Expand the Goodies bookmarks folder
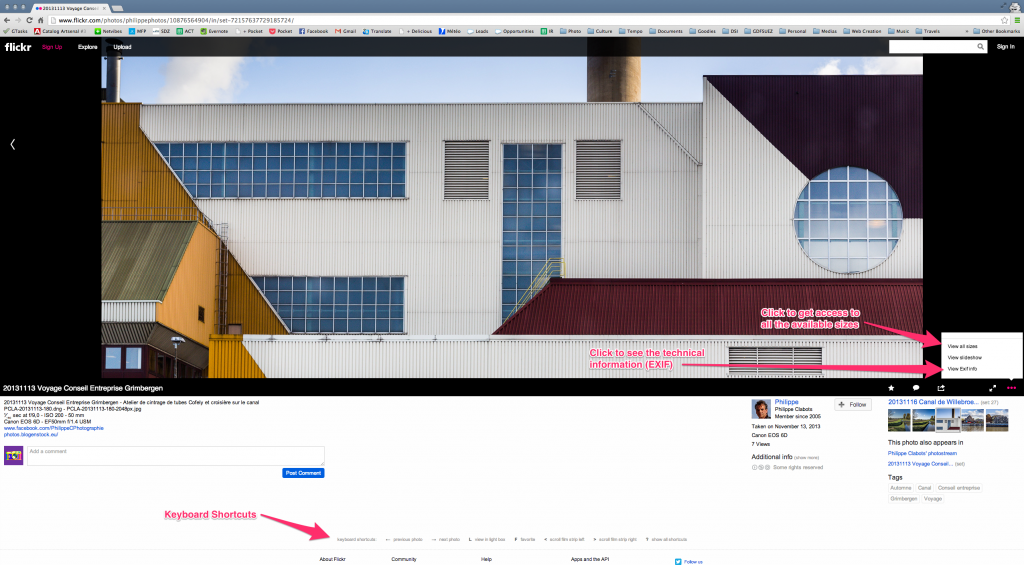This screenshot has width=1024, height=565. pos(702,31)
